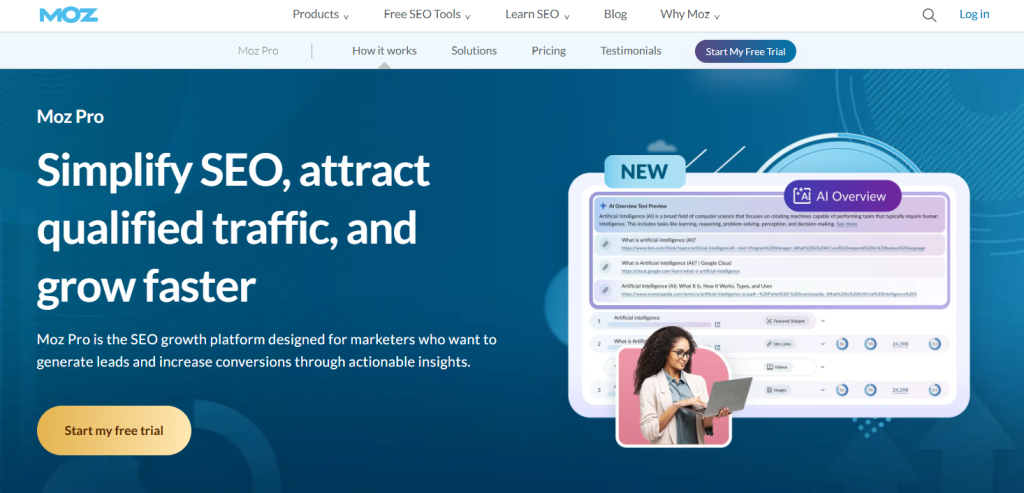Open the Blog page
This screenshot has height=493, width=1024.
pyautogui.click(x=615, y=14)
